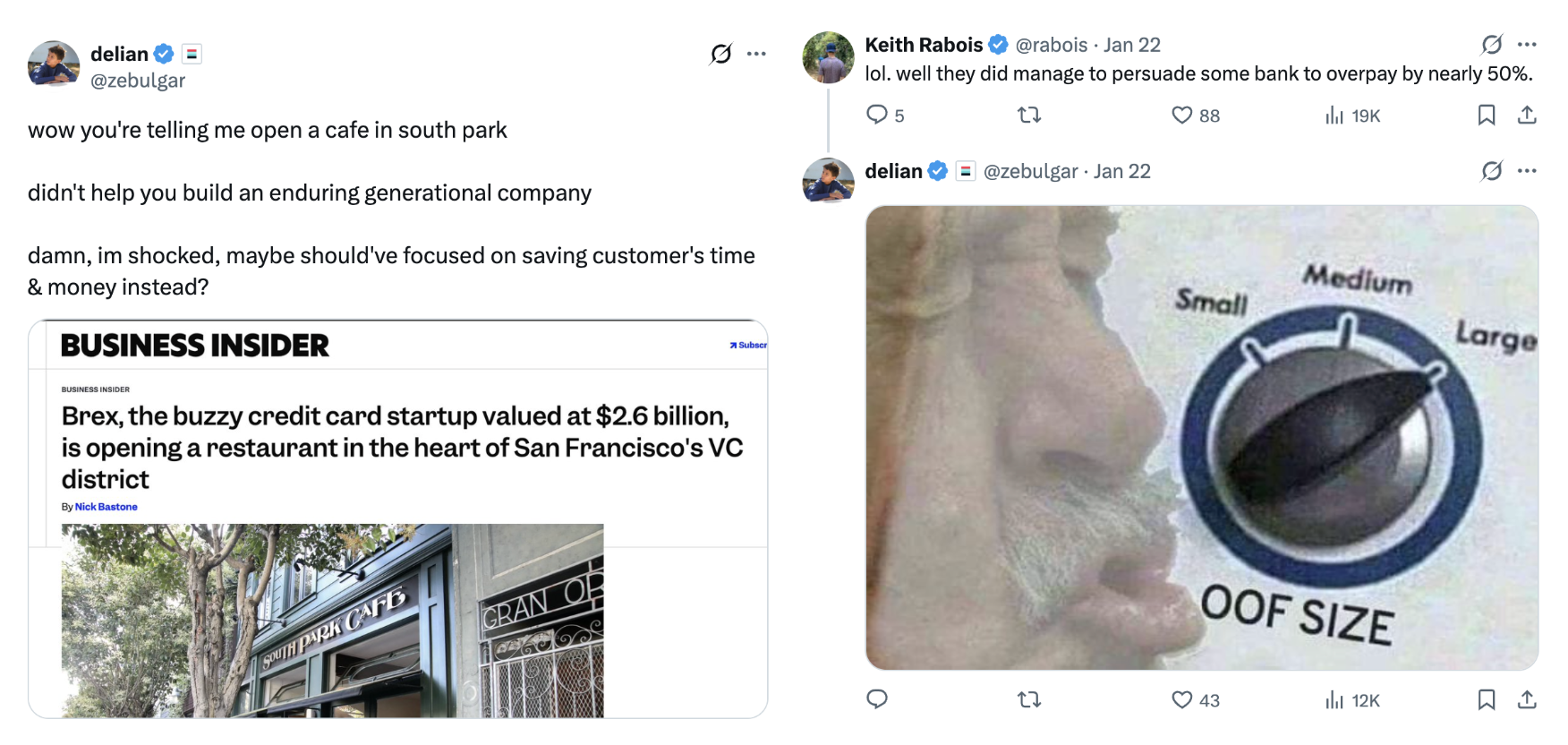Reply to delian's OOF SIZE tweet

point(877,699)
